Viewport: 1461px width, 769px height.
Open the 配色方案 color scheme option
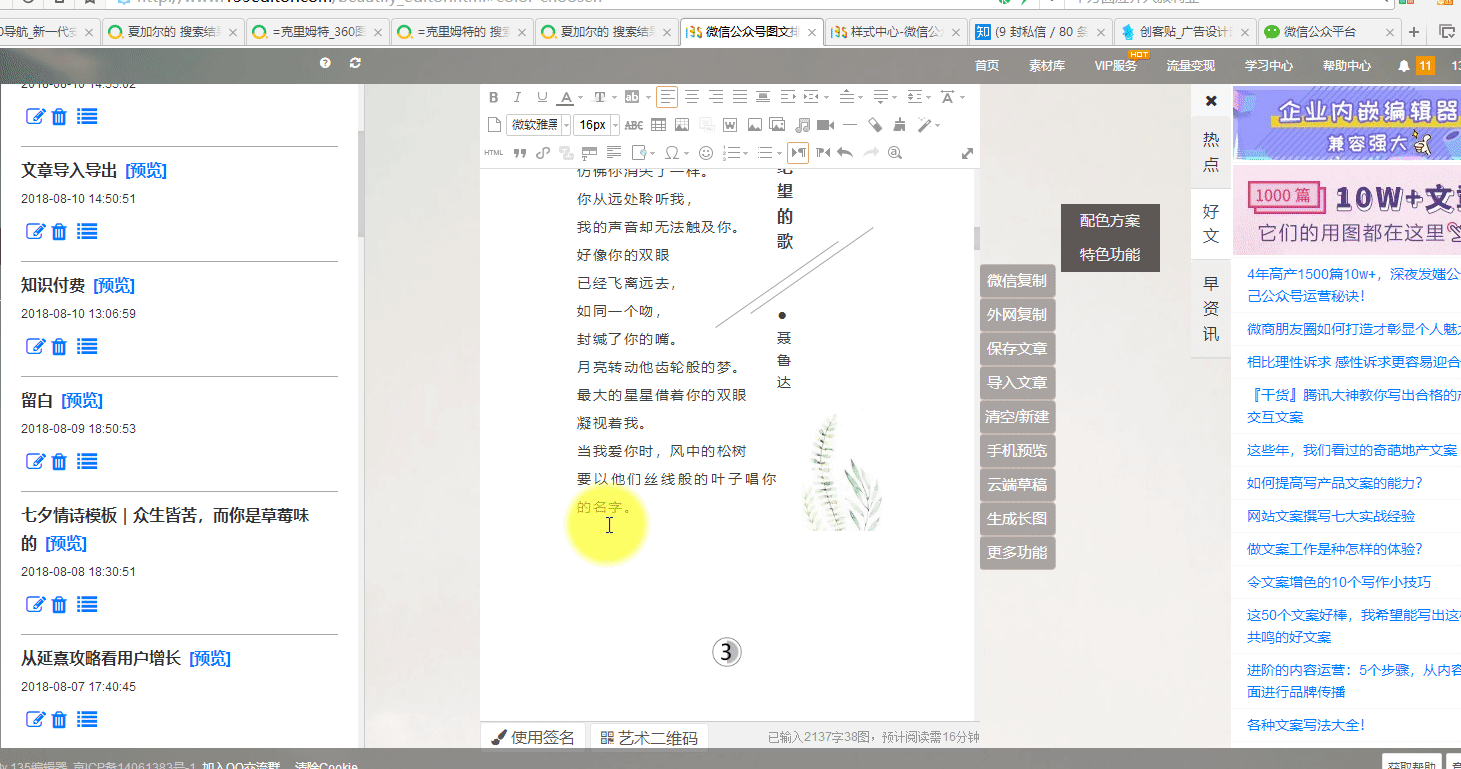tap(1110, 221)
